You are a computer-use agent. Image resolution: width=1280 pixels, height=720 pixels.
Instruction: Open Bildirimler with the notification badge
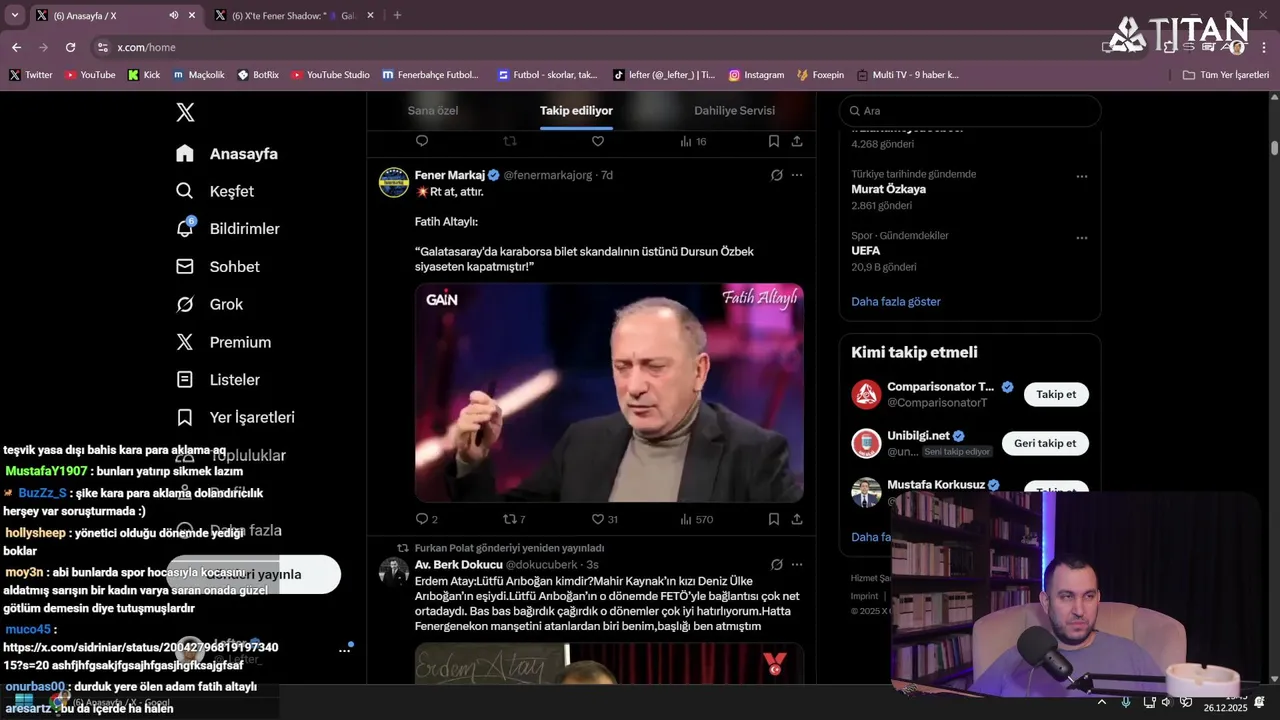click(x=227, y=229)
